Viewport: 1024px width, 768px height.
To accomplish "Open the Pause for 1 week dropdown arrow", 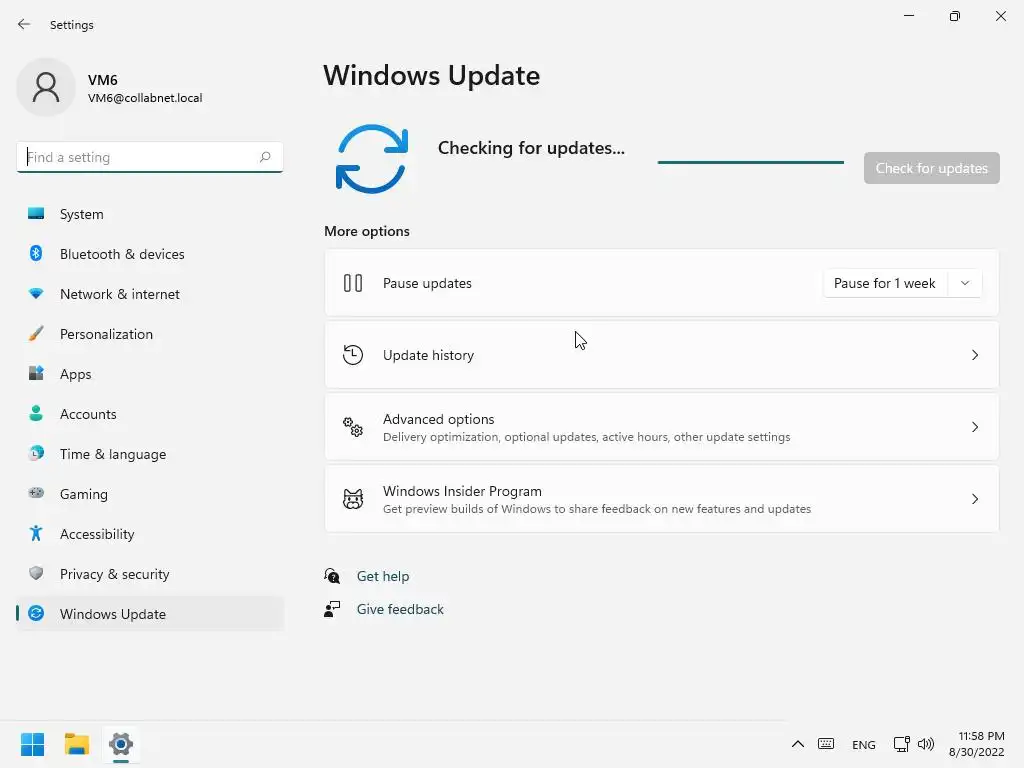I will pyautogui.click(x=965, y=283).
